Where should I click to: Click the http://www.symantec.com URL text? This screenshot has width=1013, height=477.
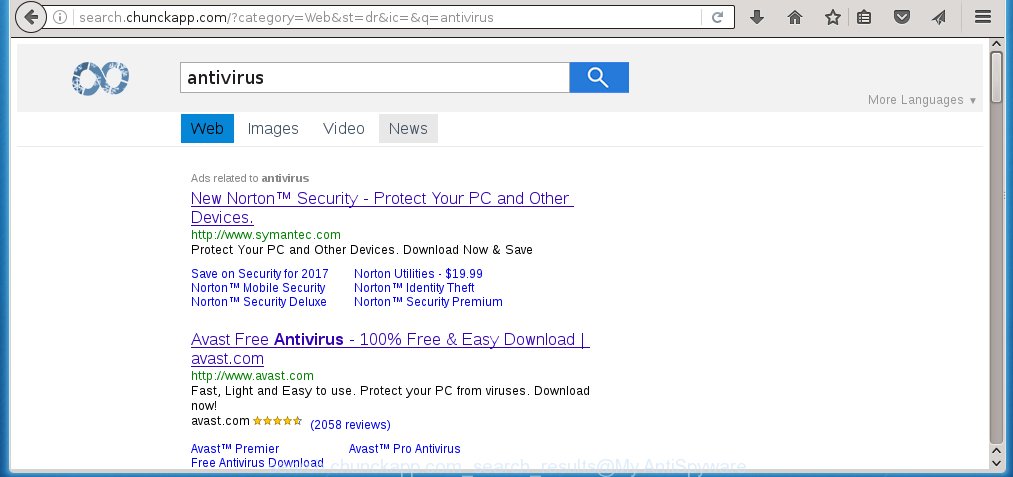[x=266, y=235]
